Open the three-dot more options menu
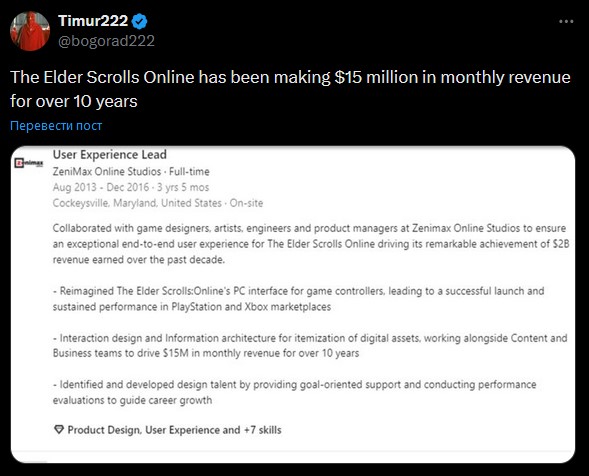 point(566,21)
